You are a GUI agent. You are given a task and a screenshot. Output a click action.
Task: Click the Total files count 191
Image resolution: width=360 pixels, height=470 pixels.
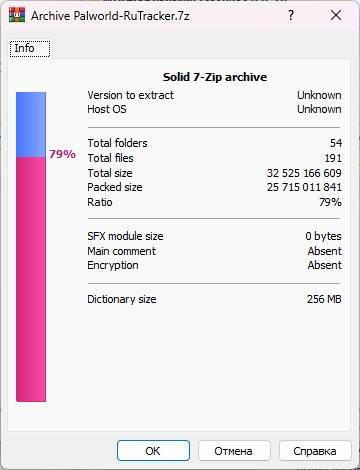click(333, 158)
